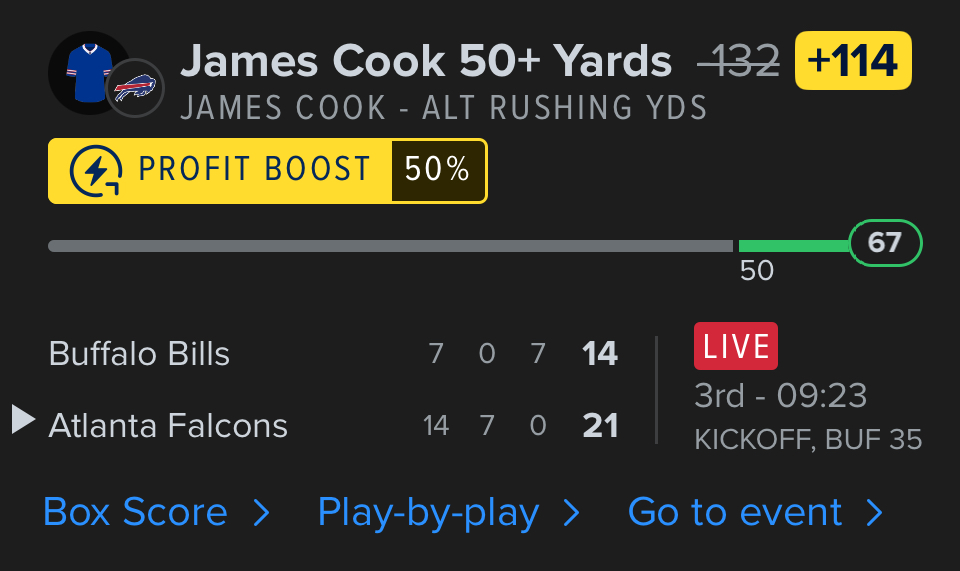Screen dimensions: 960x571
Task: Click the crossed-out 132 original odds
Action: (739, 63)
